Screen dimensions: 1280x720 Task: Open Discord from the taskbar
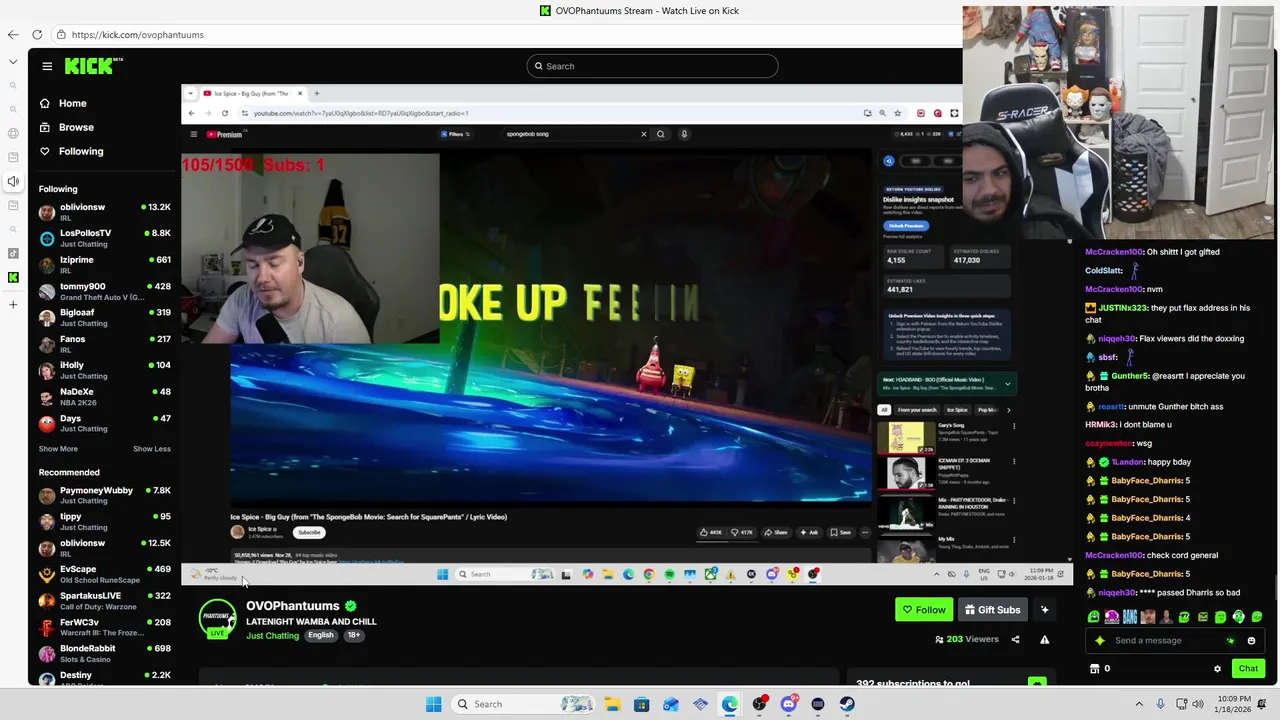[x=788, y=704]
